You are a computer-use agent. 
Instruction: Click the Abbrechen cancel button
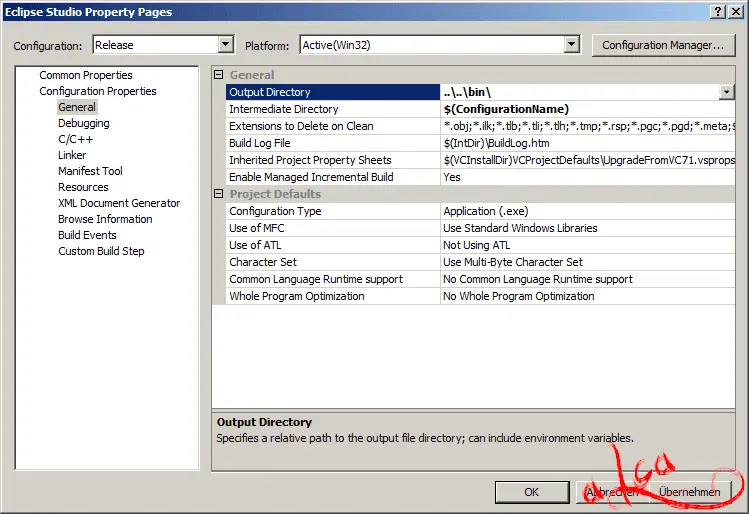[x=613, y=492]
